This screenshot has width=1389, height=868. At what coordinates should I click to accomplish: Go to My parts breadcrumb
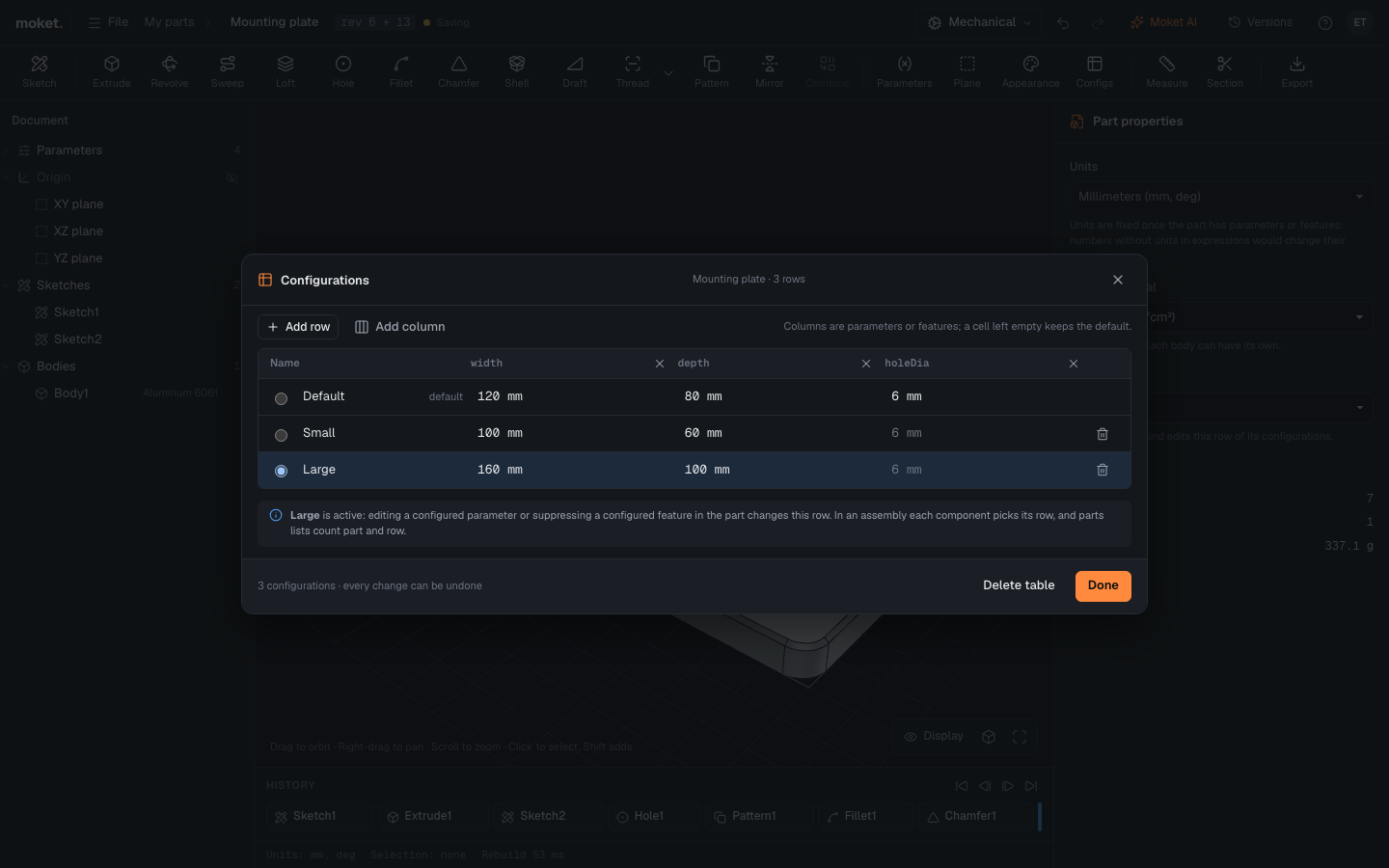click(x=170, y=22)
